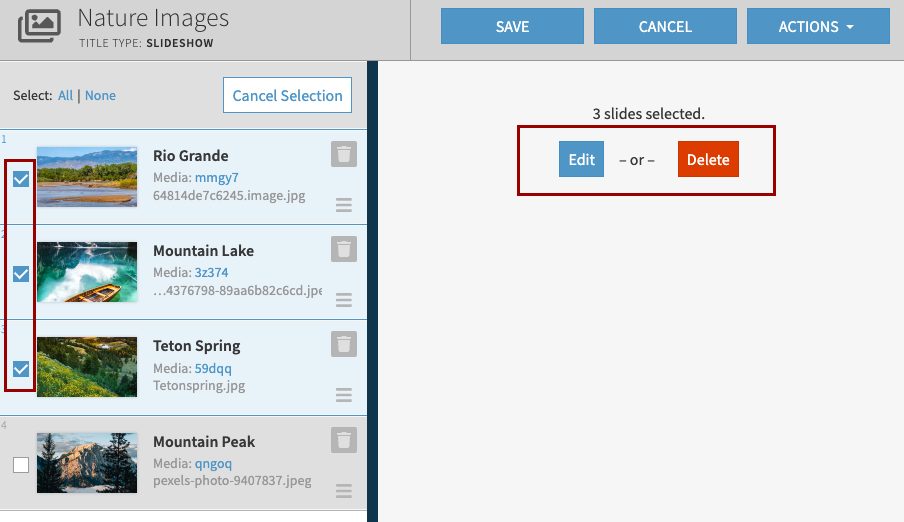Deselect the Mountain Lake checkbox
904x522 pixels.
(20, 274)
